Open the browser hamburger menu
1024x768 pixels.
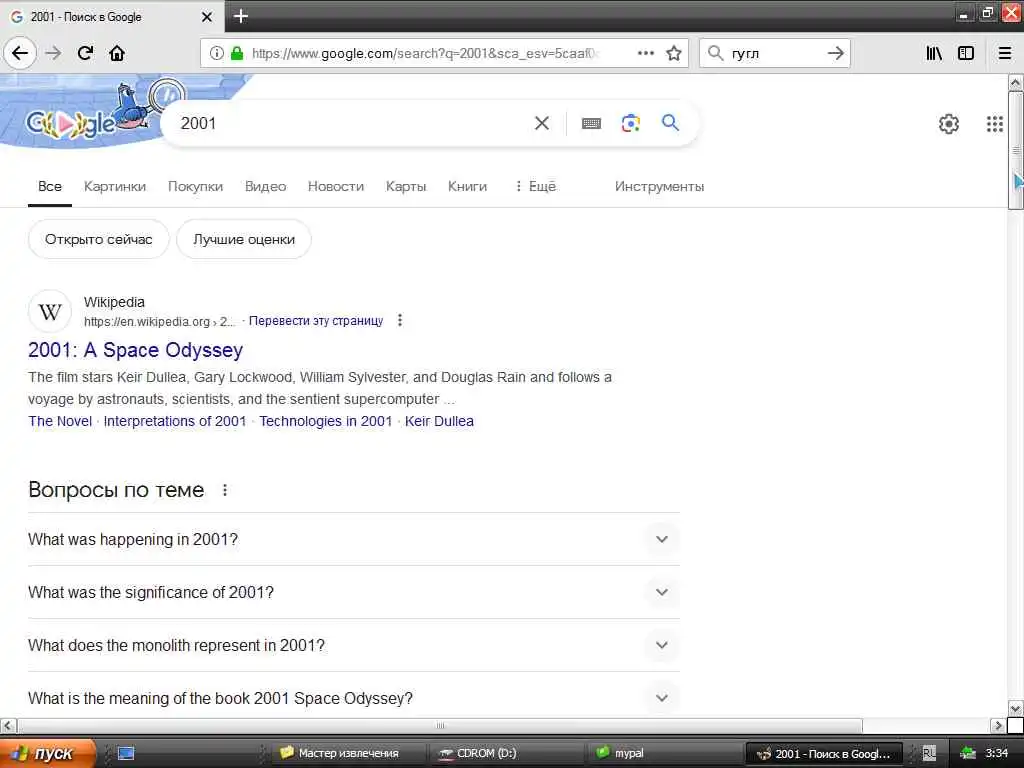click(x=1005, y=53)
